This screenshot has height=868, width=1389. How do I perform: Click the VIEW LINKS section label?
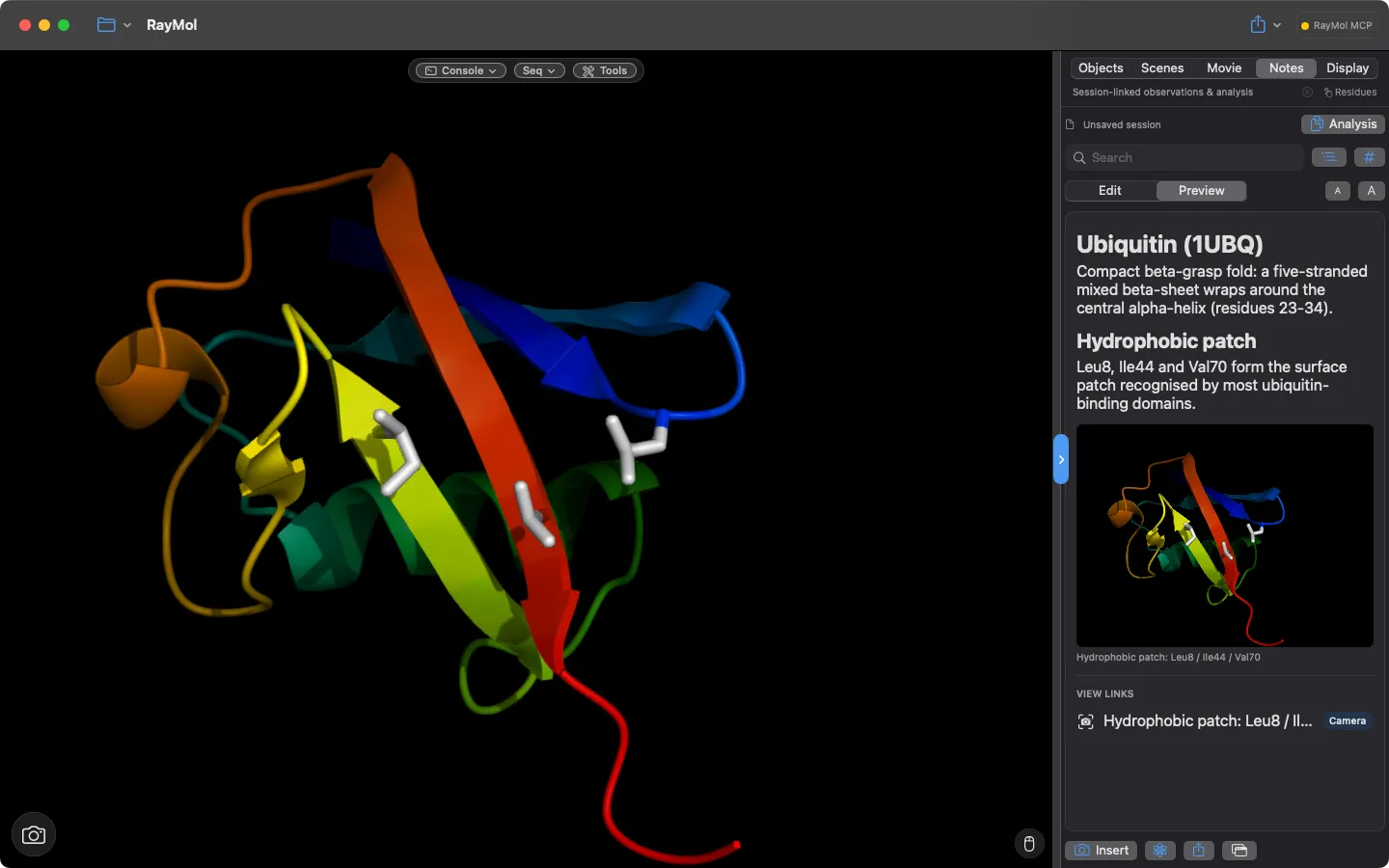[x=1104, y=694]
